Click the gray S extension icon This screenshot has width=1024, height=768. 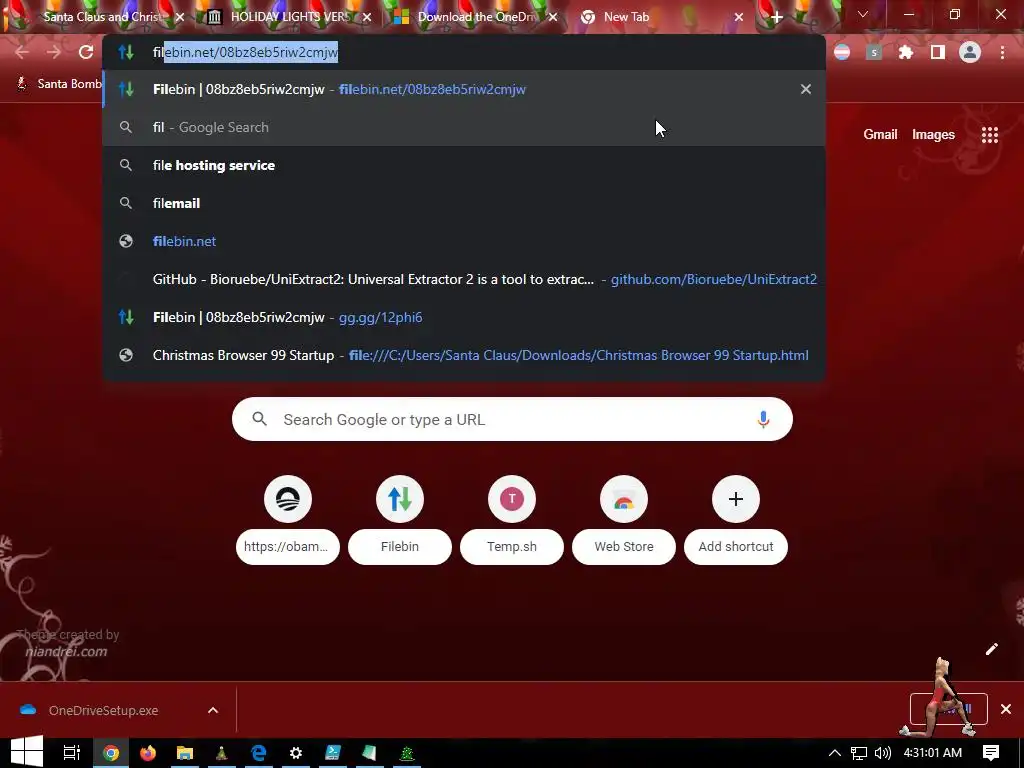pos(874,52)
